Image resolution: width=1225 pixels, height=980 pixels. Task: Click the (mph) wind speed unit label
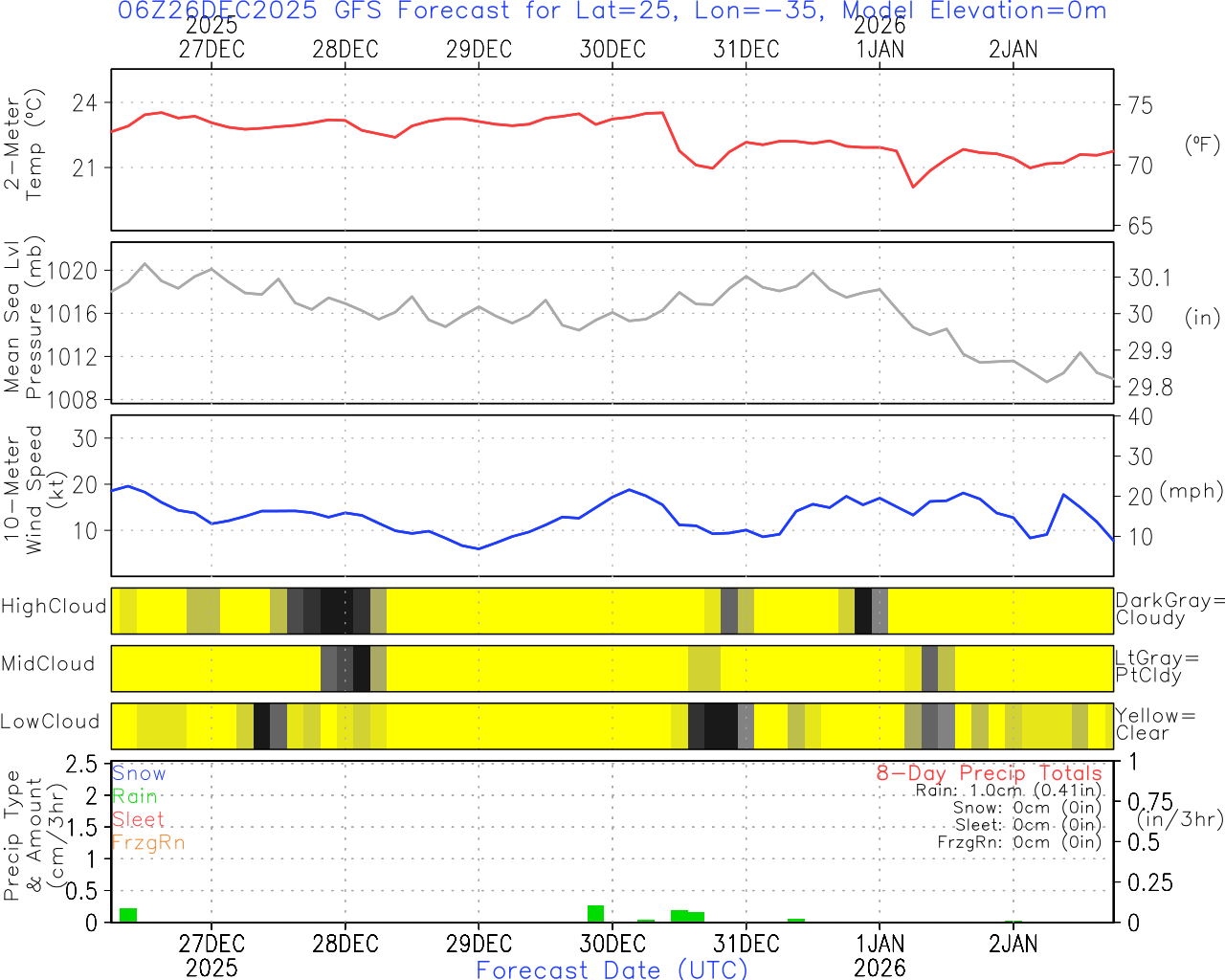[1191, 491]
